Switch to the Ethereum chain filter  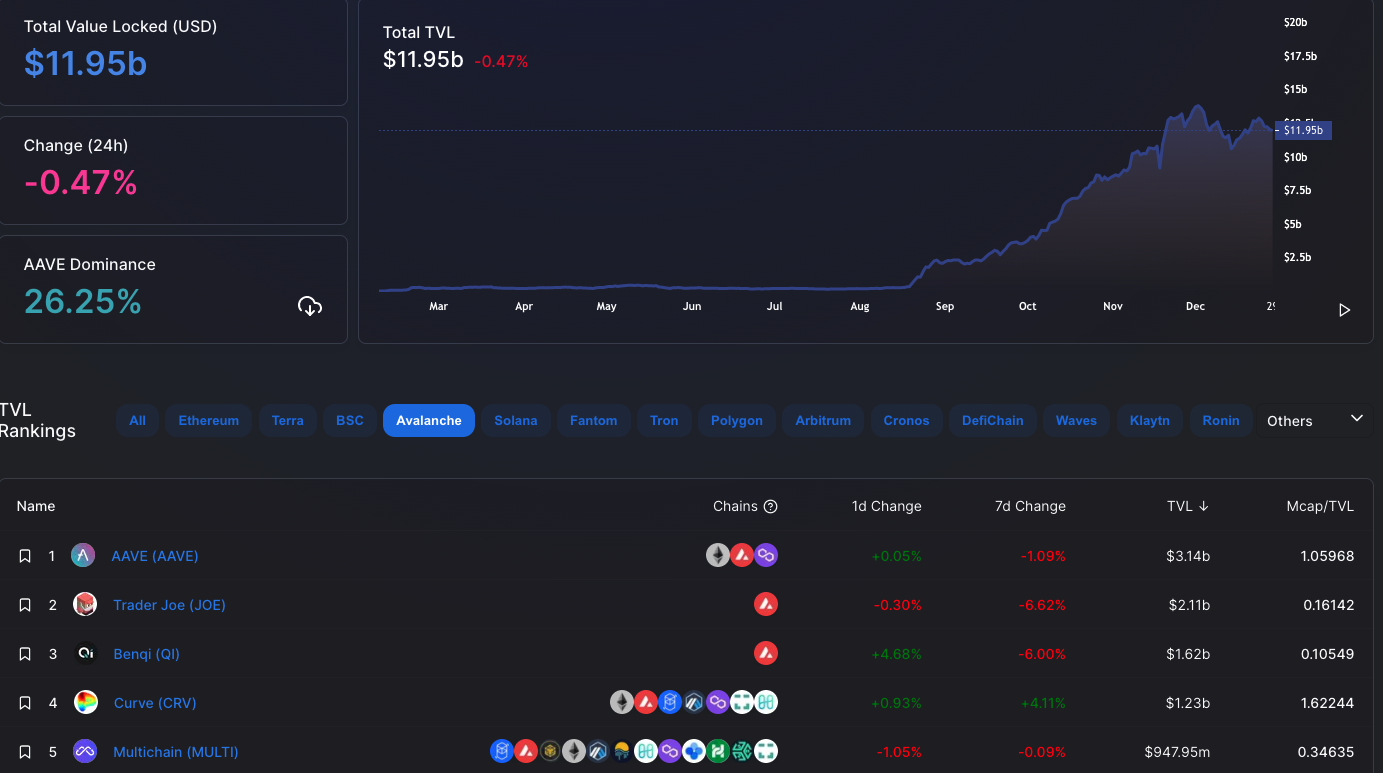tap(209, 421)
